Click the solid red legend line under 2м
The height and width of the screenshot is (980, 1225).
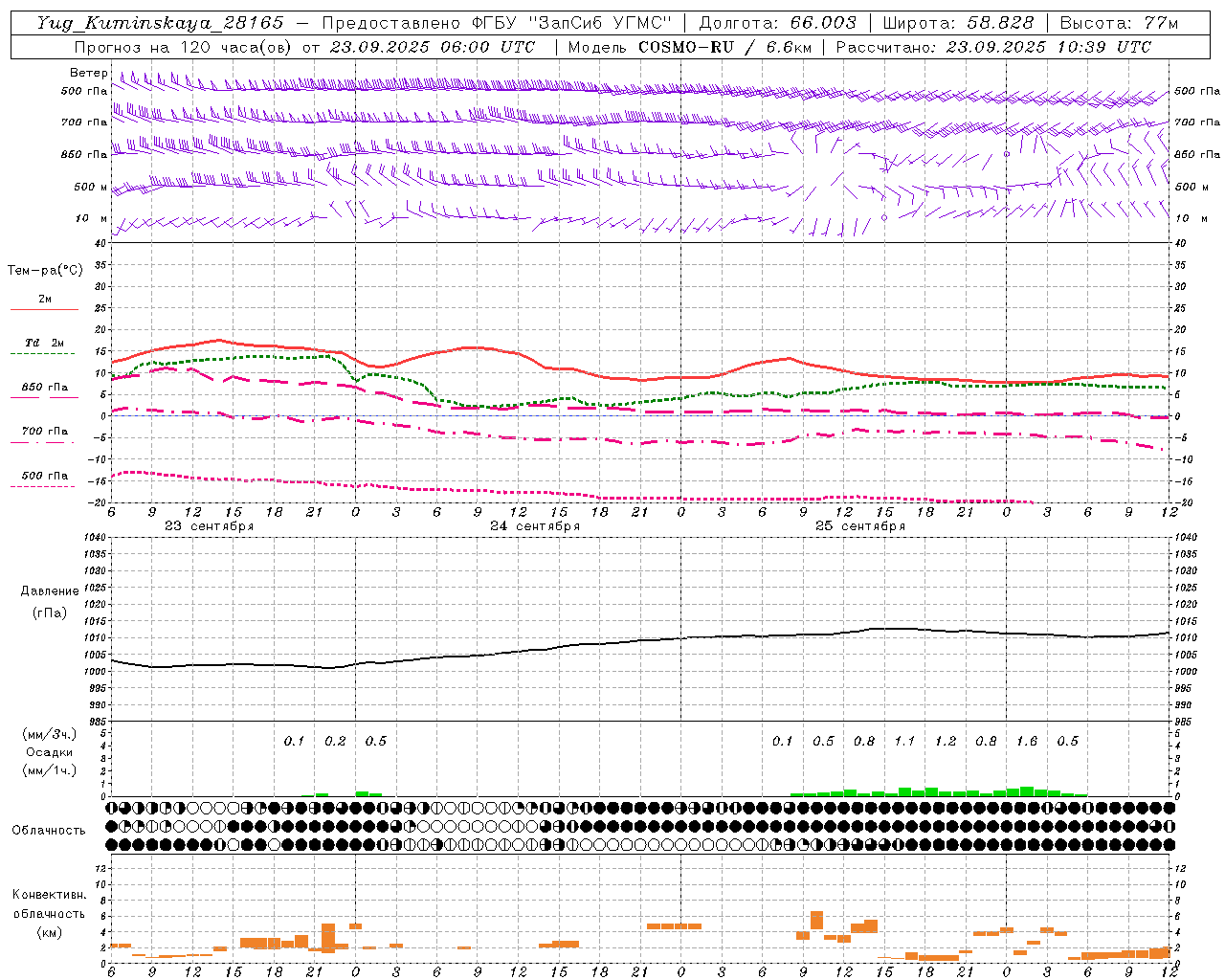44,310
